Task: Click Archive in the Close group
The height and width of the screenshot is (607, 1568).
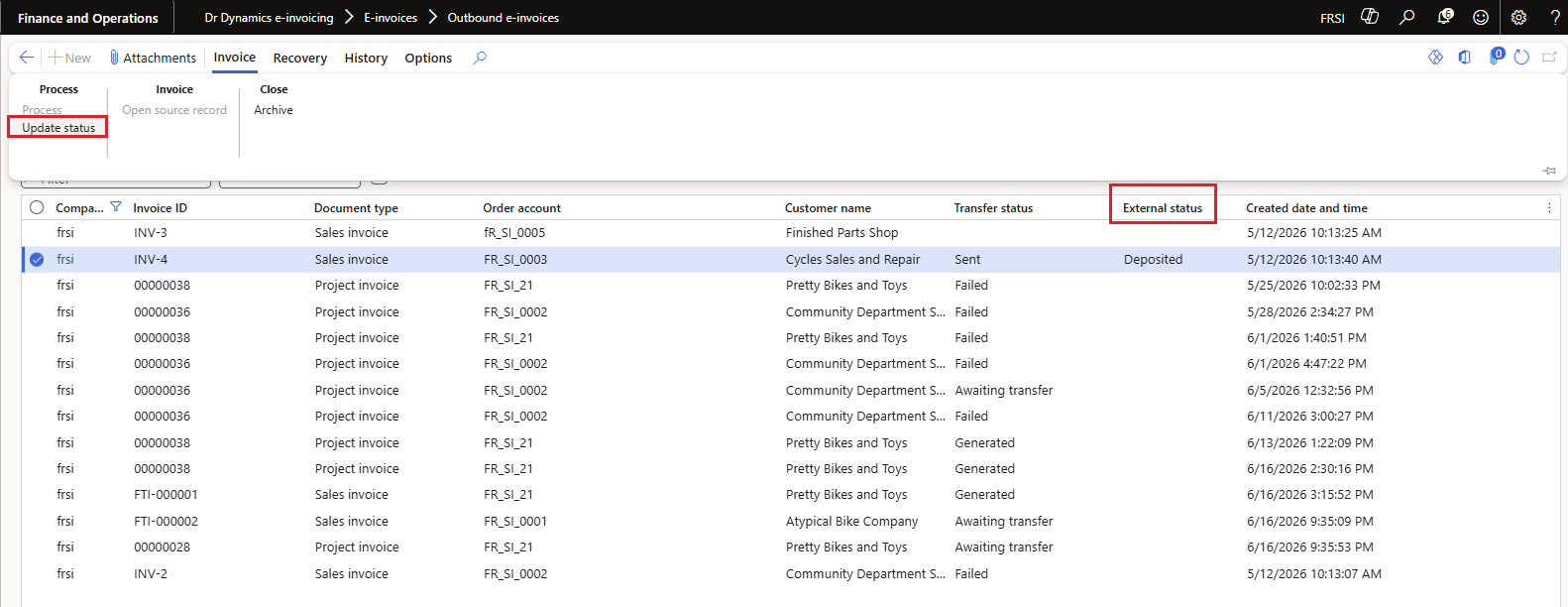Action: click(274, 110)
